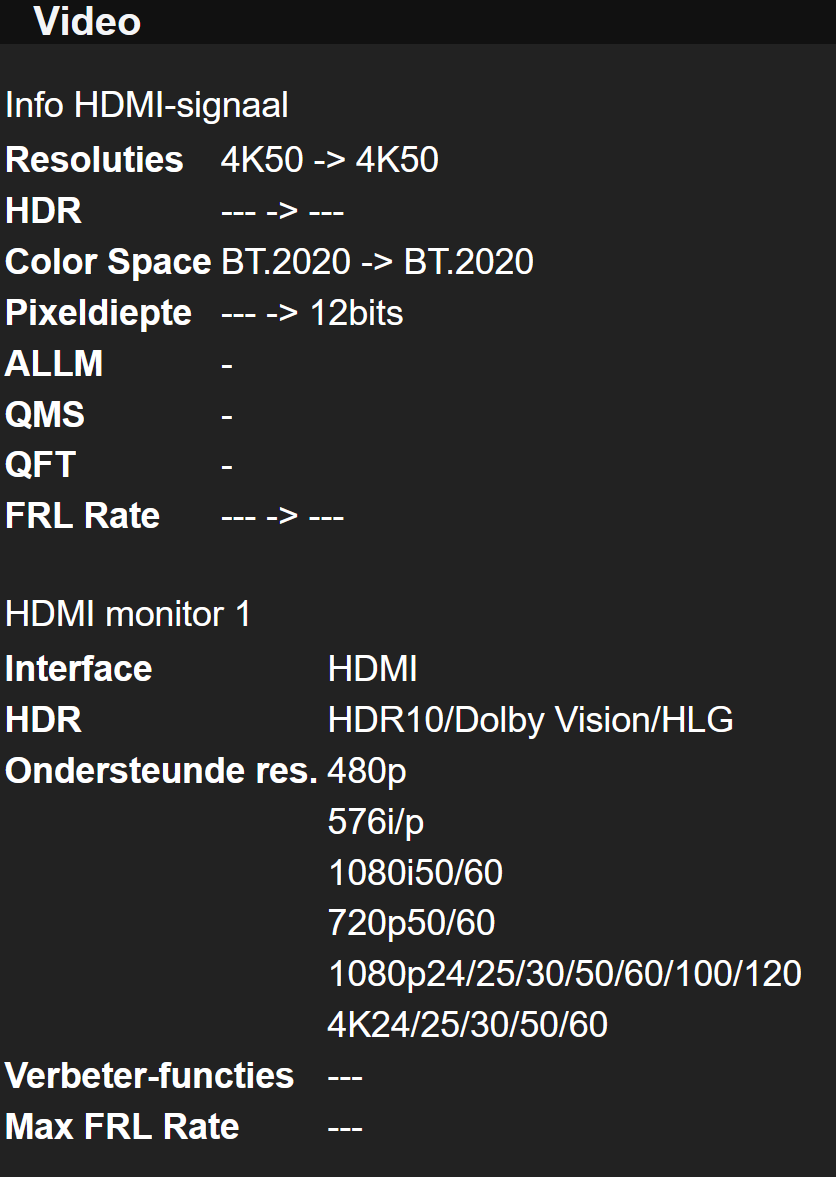The image size is (836, 1177).
Task: Click the Ondersteunde res. label
Action: click(162, 771)
